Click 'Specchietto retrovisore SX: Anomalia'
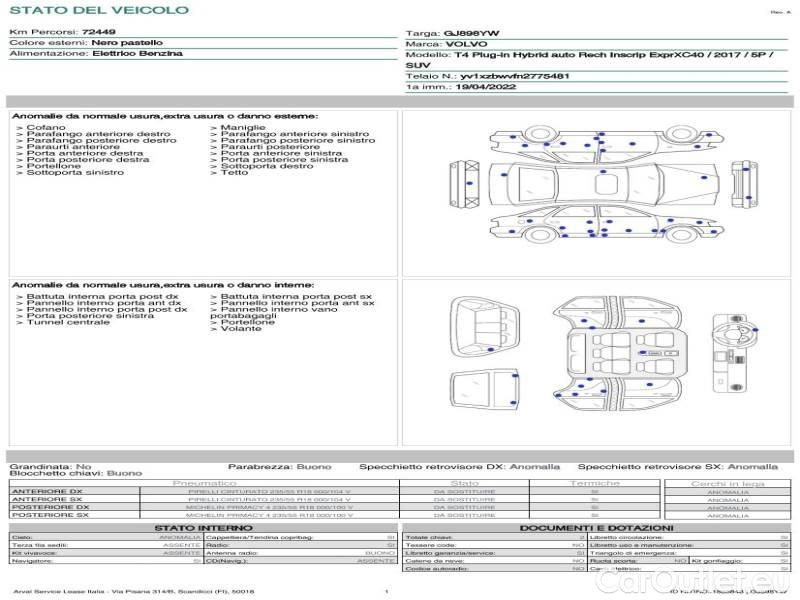 [x=678, y=467]
